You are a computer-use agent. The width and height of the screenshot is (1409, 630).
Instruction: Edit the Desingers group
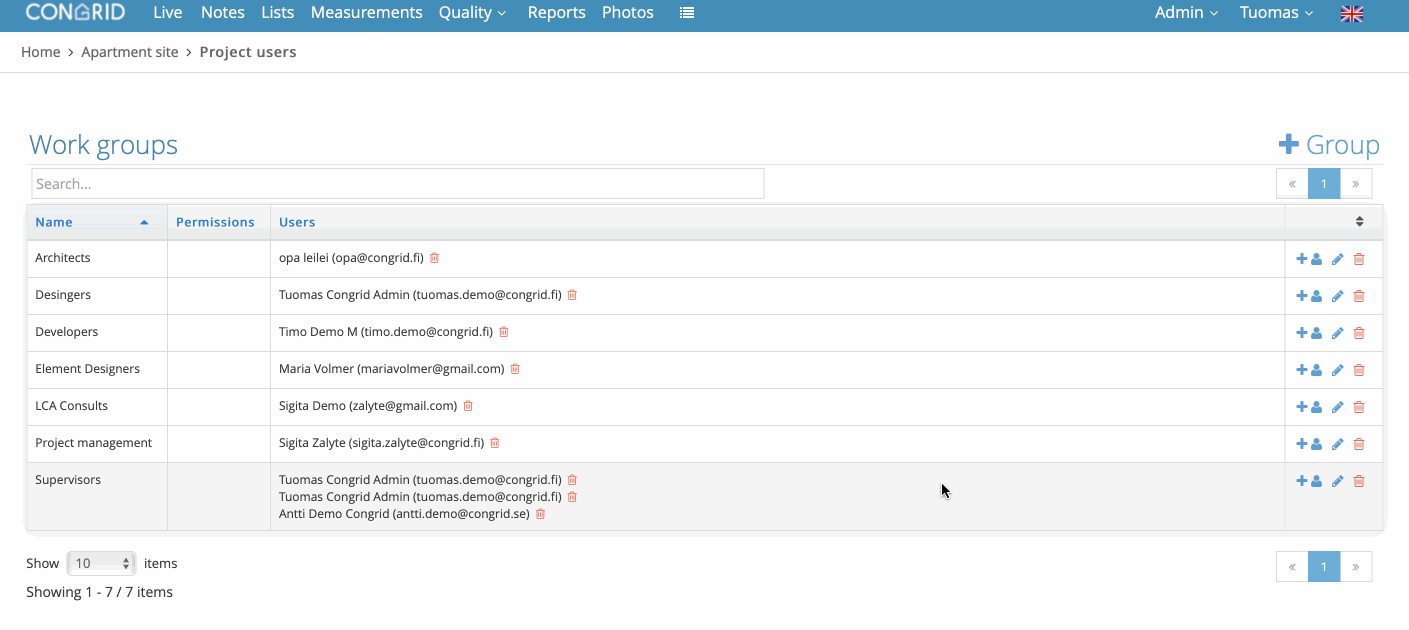pyautogui.click(x=1338, y=296)
